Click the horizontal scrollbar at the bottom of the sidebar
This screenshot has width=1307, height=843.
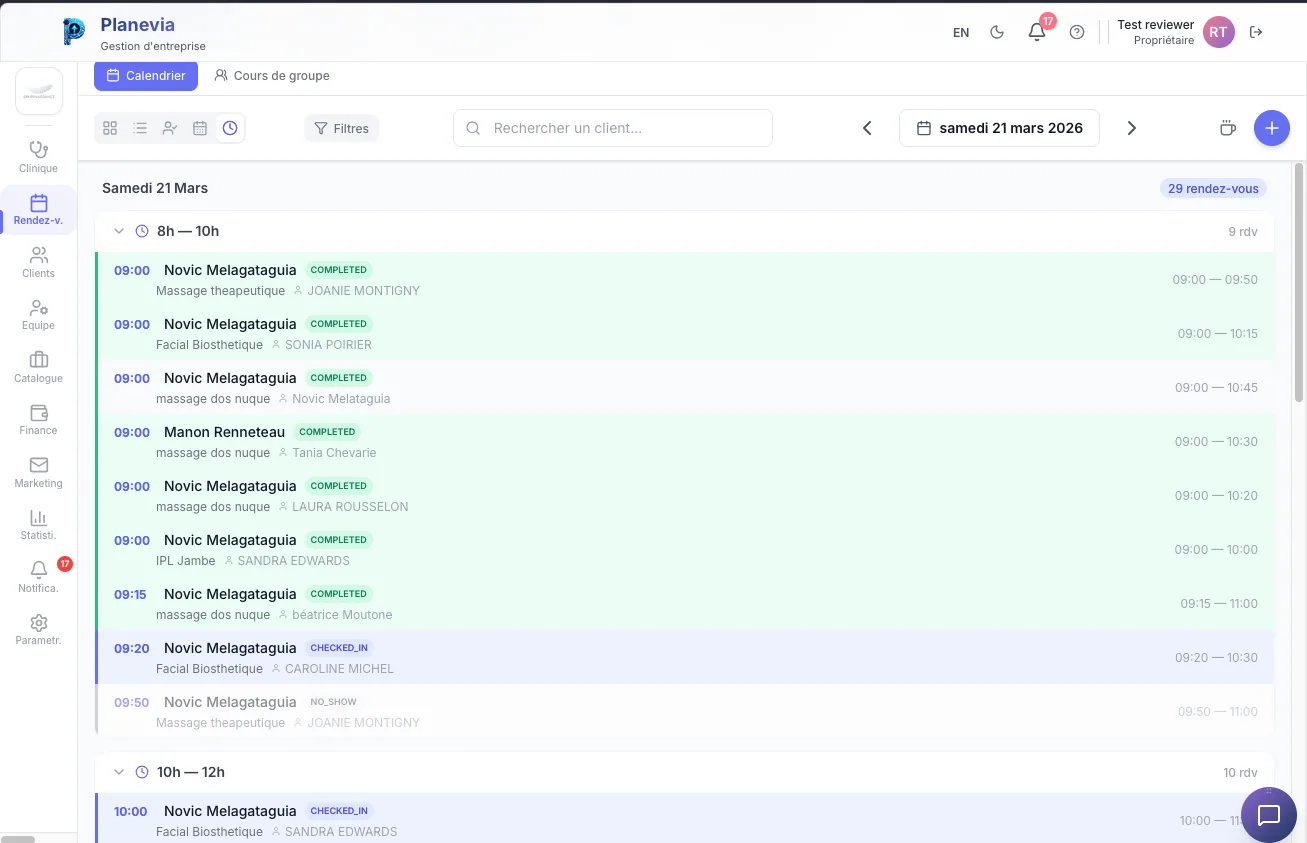tap(18, 839)
